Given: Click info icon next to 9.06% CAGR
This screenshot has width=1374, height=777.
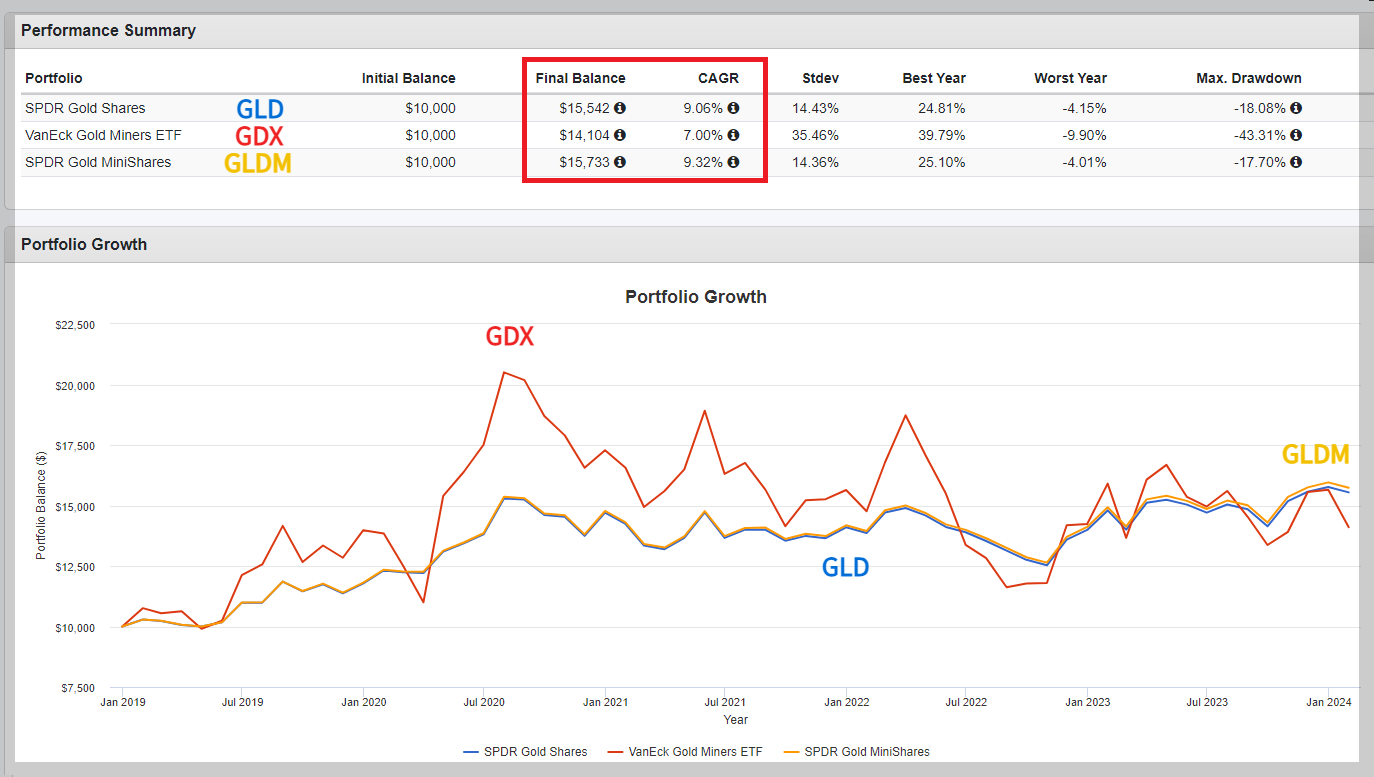Looking at the screenshot, I should pyautogui.click(x=733, y=108).
